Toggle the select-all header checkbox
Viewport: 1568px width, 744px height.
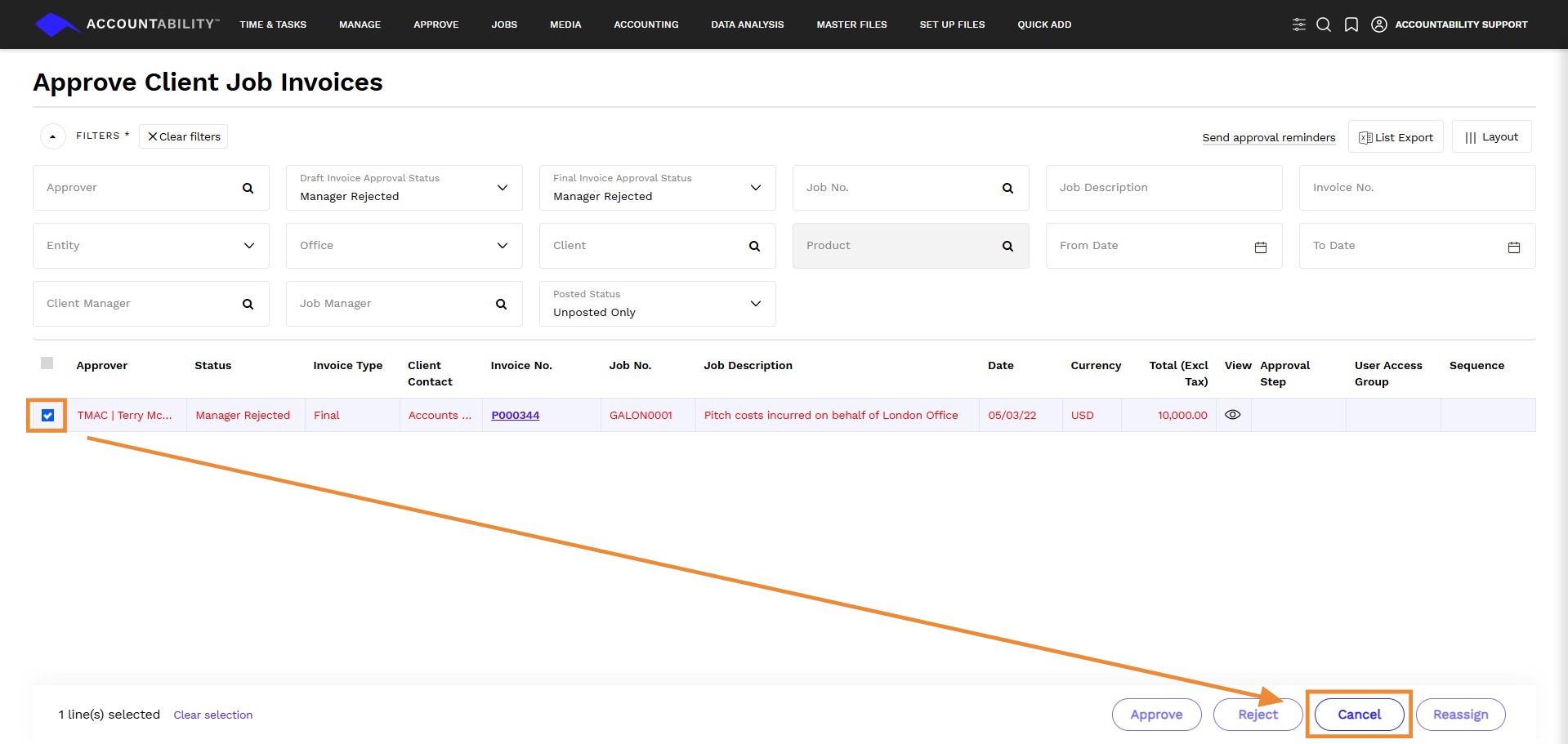pyautogui.click(x=47, y=363)
